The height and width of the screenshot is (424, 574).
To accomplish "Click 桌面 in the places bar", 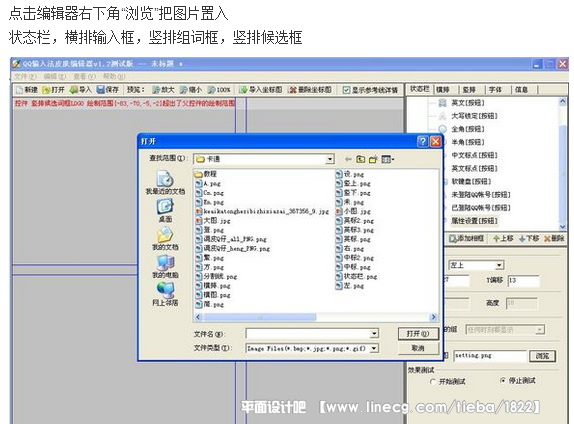I will point(165,211).
